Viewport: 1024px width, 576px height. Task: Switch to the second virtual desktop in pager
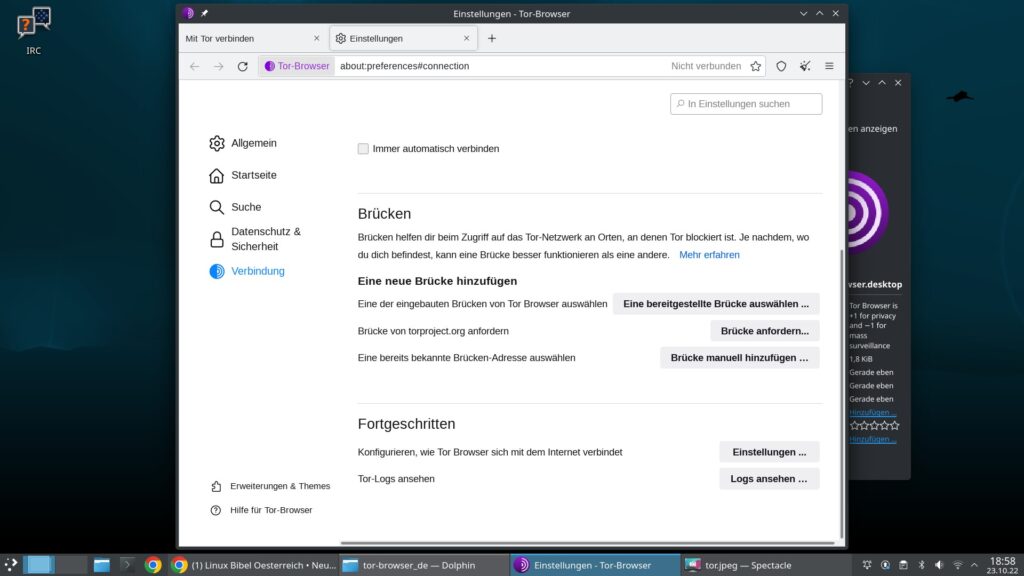point(71,565)
